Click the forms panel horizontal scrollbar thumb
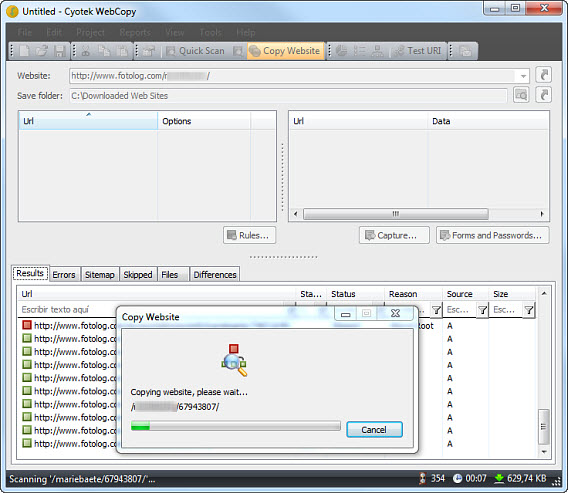The width and height of the screenshot is (568, 493). tap(396, 214)
